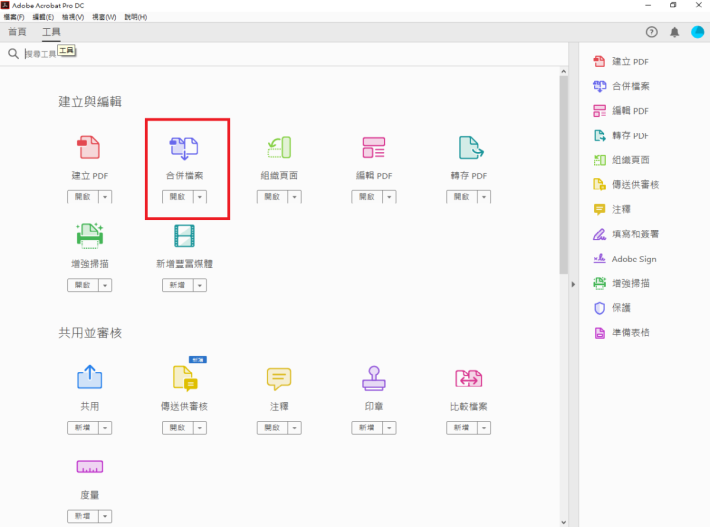Select 建立 PDF in the right sidebar
The width and height of the screenshot is (710, 527).
[621, 62]
